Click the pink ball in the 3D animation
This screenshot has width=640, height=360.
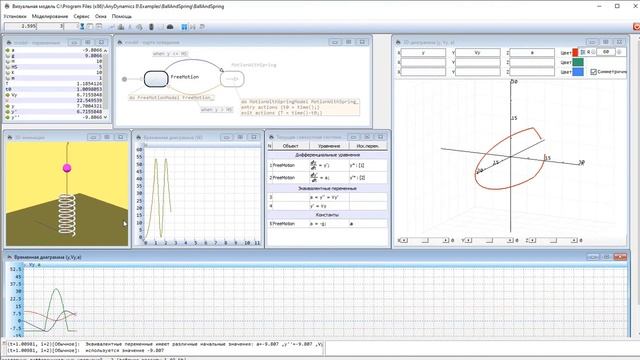pos(67,168)
